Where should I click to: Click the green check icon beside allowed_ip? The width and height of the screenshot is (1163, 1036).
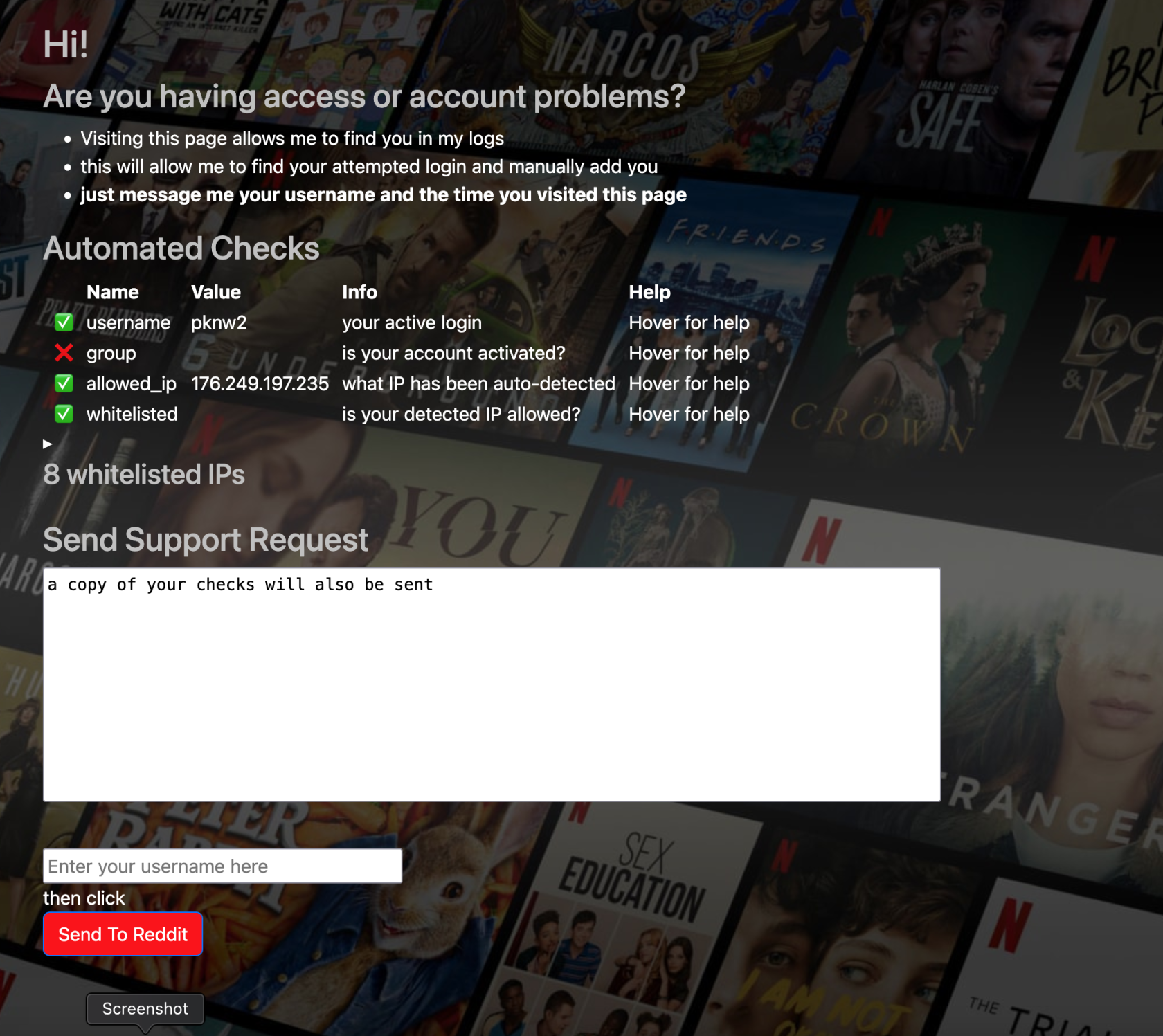(x=64, y=383)
